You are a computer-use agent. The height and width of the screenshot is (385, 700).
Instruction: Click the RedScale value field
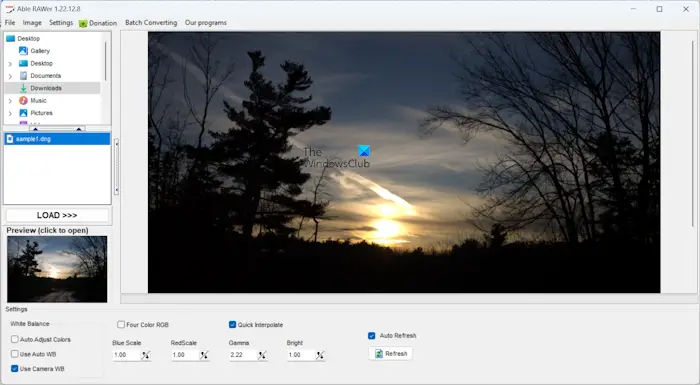click(x=185, y=355)
